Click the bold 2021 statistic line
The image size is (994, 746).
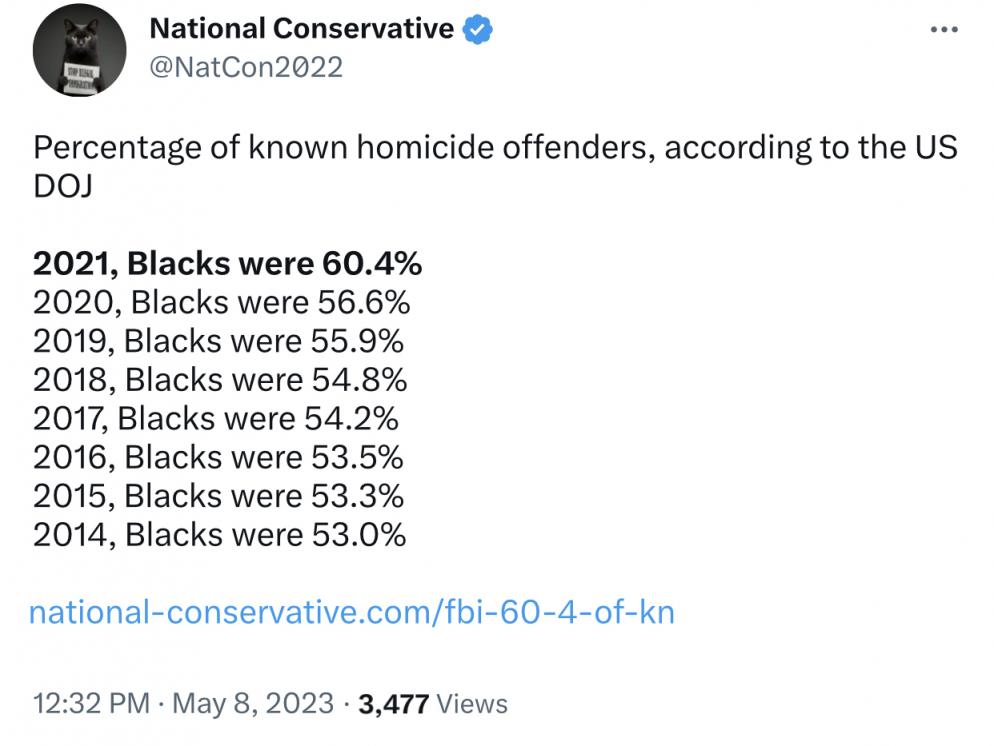pos(228,263)
